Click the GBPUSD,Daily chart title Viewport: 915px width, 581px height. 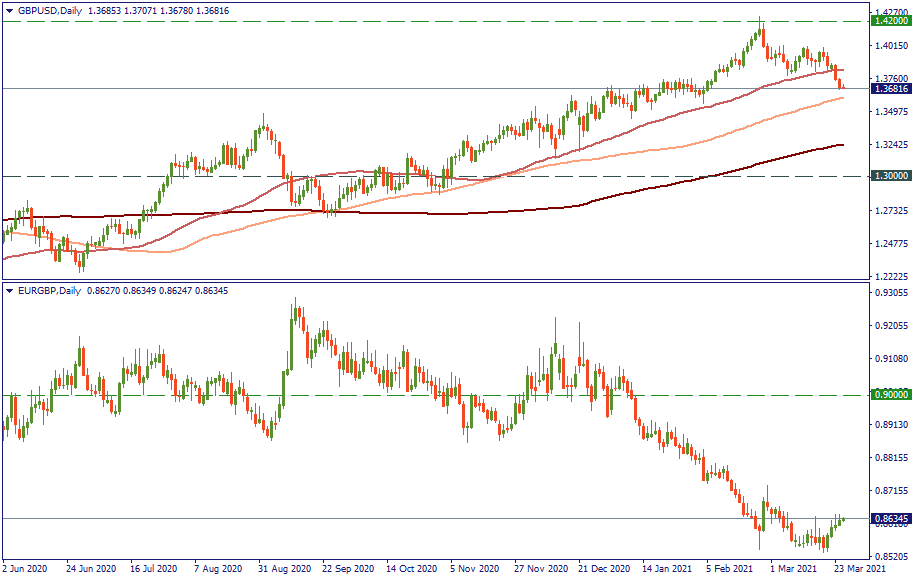click(x=50, y=7)
